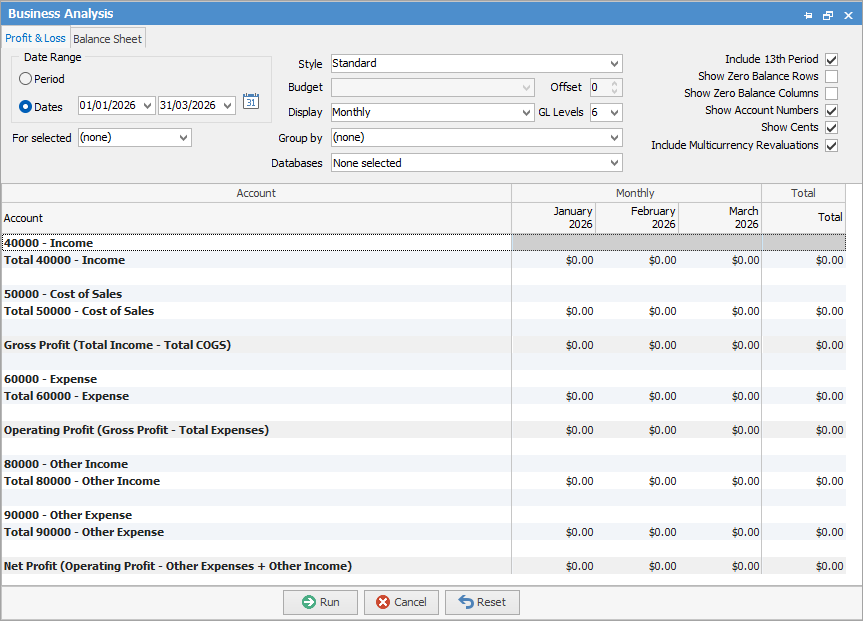Click the March 2026 column header

tap(720, 218)
